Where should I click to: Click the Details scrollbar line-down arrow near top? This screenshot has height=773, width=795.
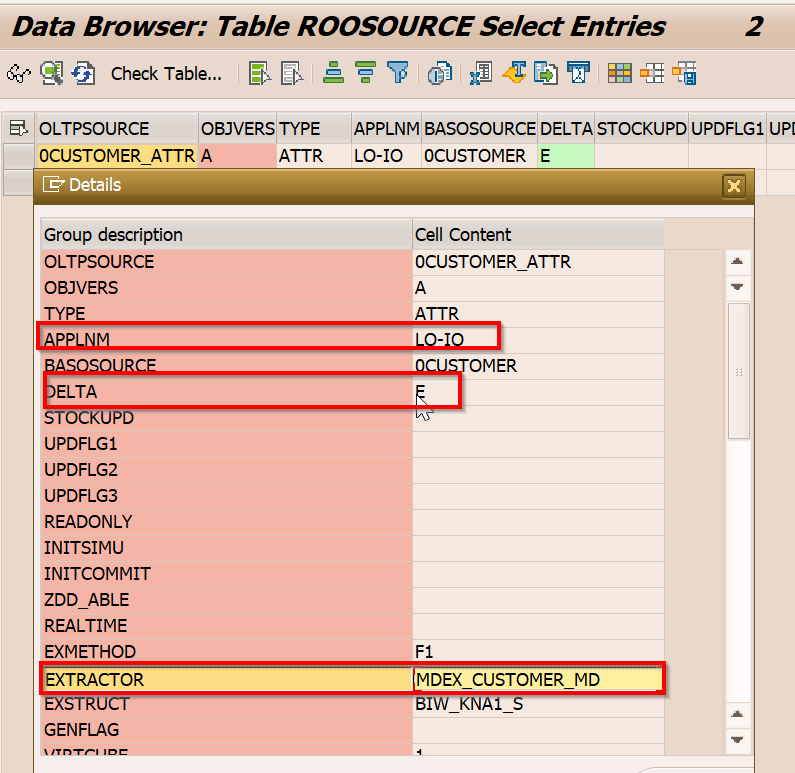pyautogui.click(x=737, y=287)
